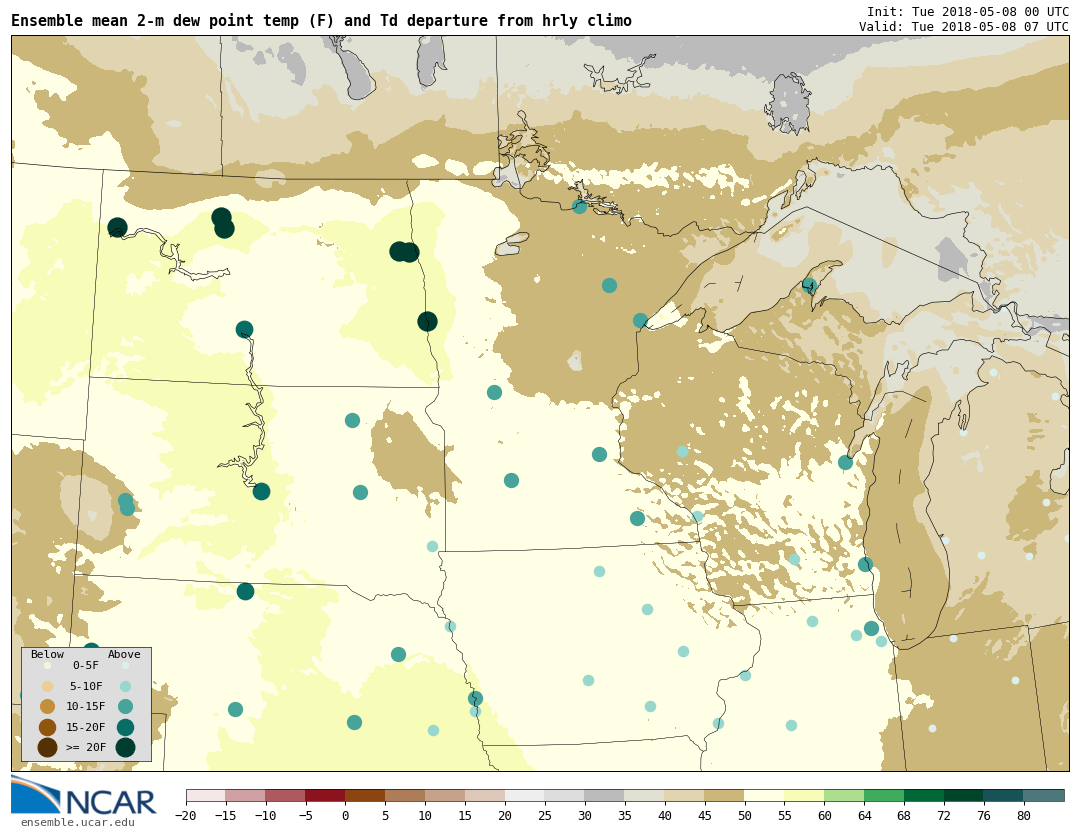The image size is (1080, 834).
Task: Click the colorbar swatch between 20 and 25
Action: (526, 796)
